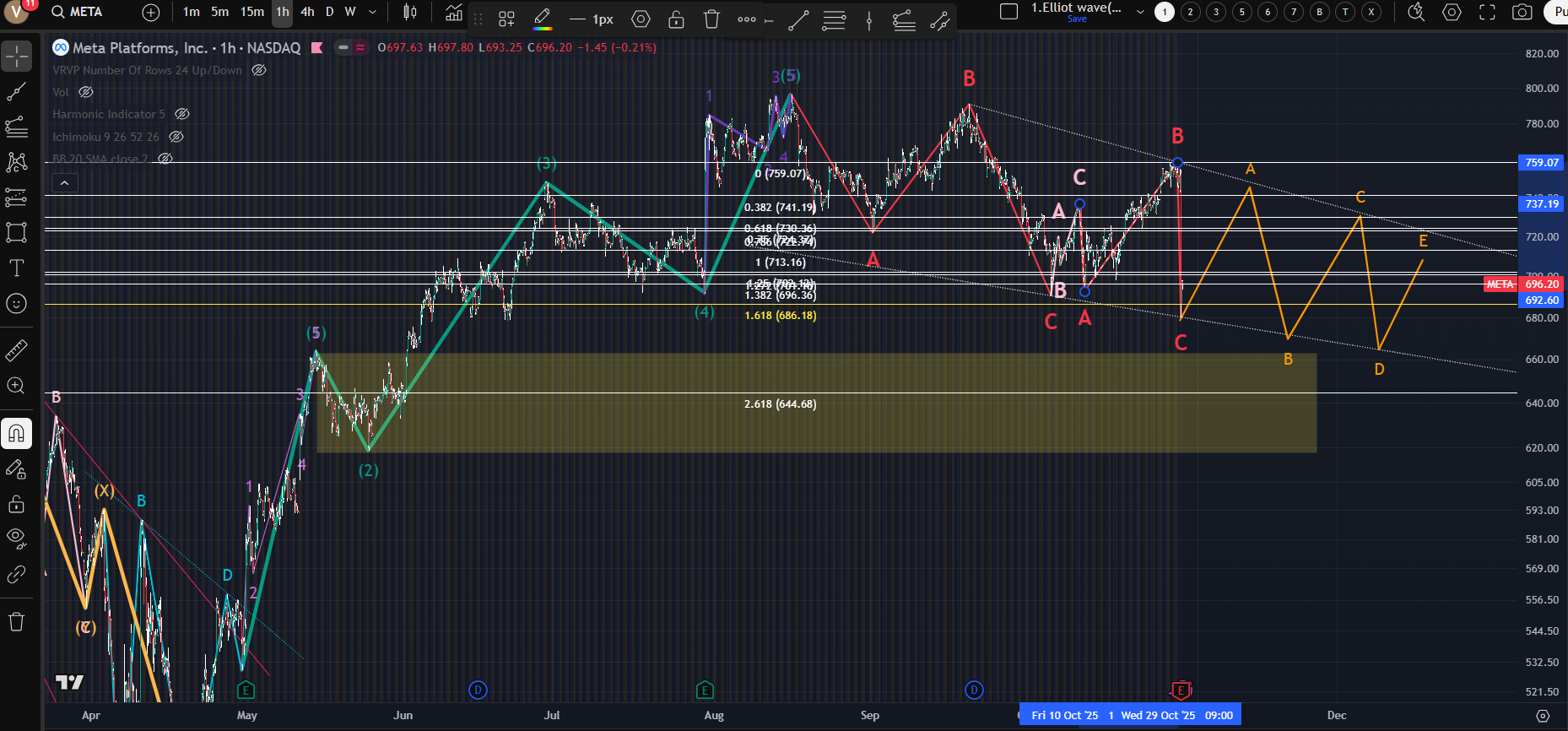Show the Ichimoku 9 26 52 26 indicator
This screenshot has width=1568, height=731.
pos(176,137)
